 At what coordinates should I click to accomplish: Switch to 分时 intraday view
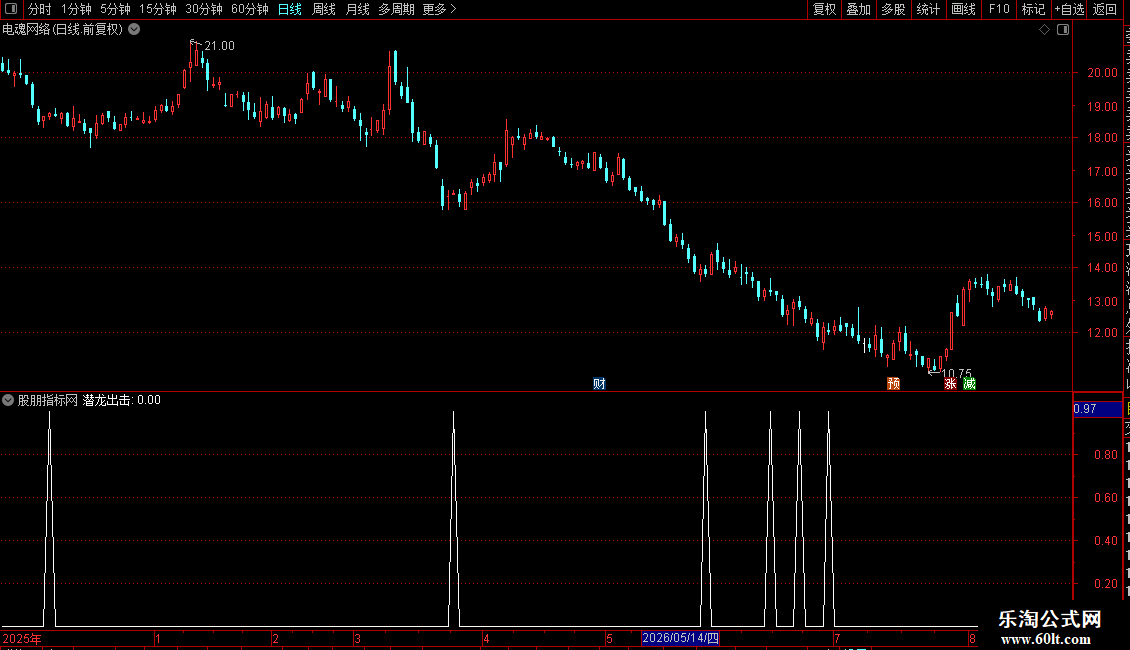point(40,9)
